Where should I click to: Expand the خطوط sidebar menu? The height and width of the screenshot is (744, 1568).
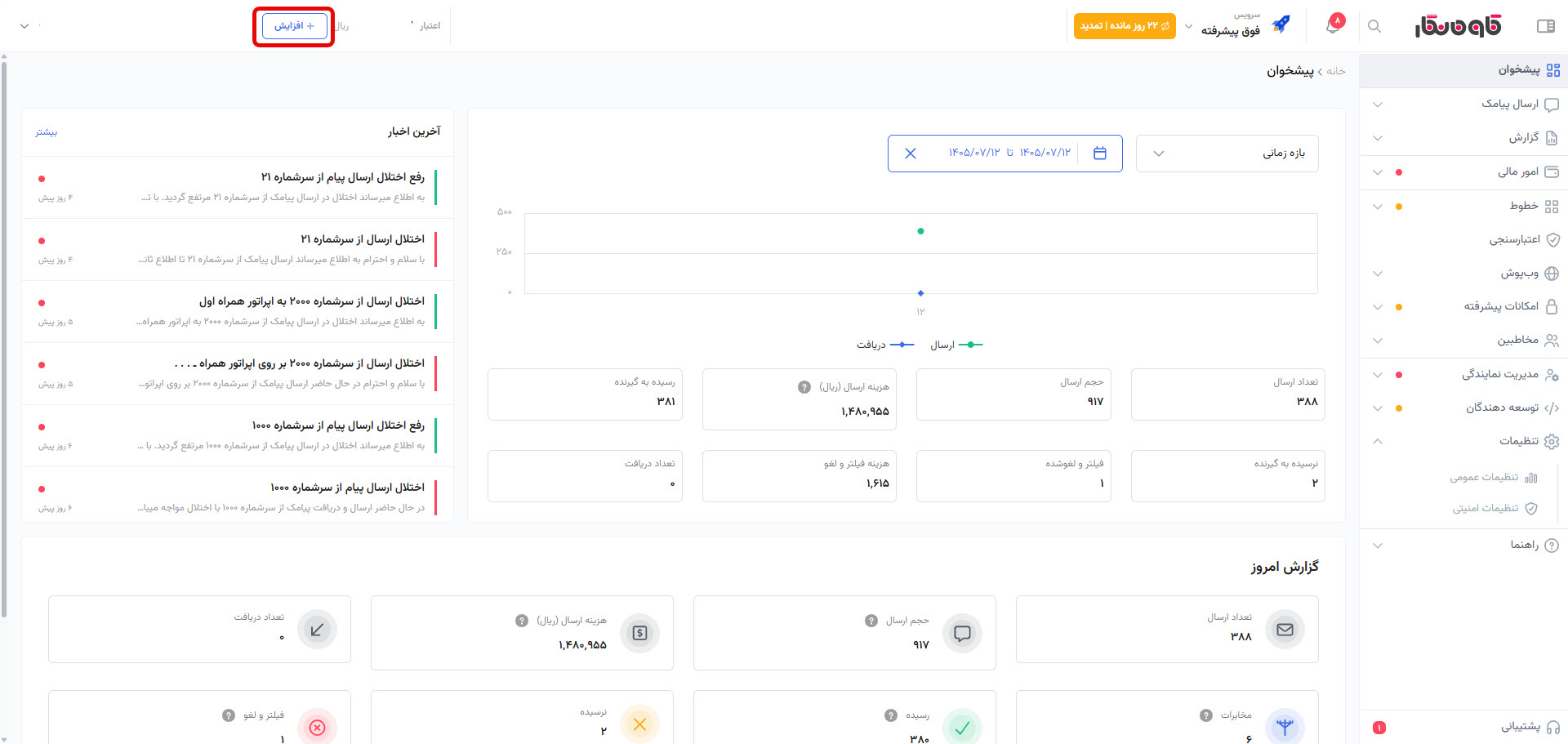[1463, 207]
